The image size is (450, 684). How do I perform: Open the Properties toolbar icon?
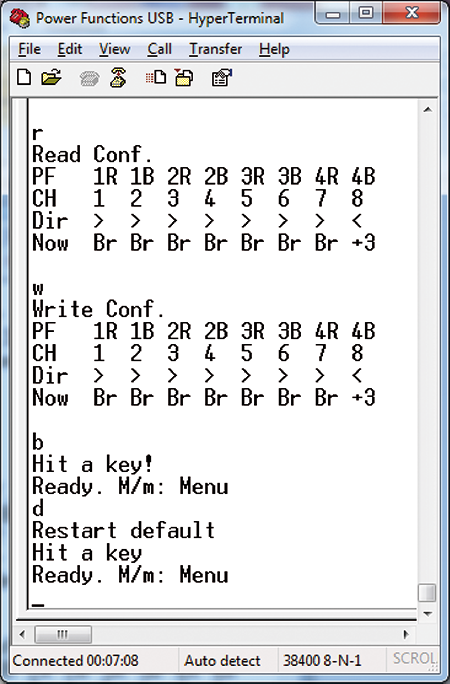click(x=222, y=78)
